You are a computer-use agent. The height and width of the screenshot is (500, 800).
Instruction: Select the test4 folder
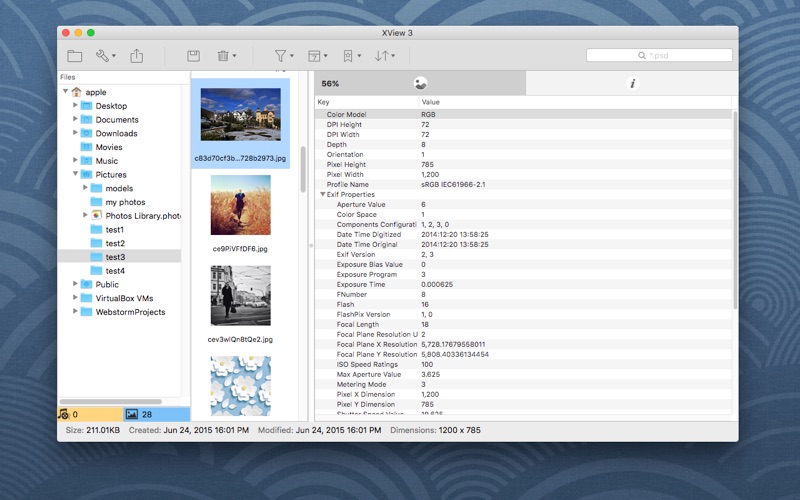[x=115, y=271]
